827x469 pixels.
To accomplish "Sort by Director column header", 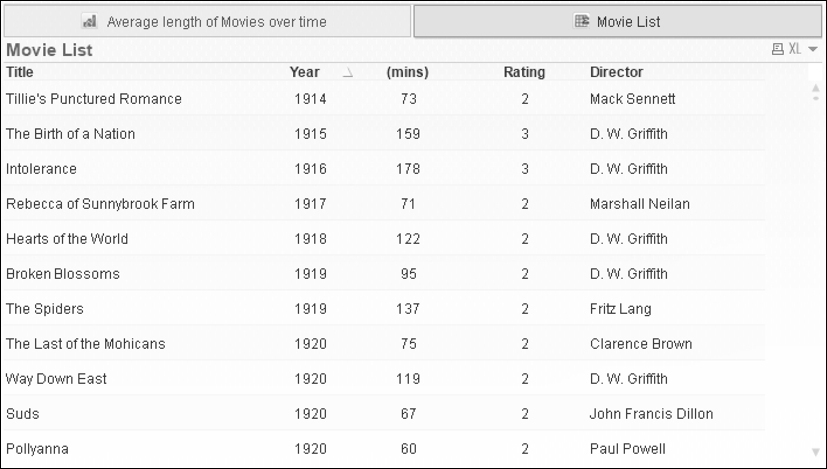I will 617,72.
